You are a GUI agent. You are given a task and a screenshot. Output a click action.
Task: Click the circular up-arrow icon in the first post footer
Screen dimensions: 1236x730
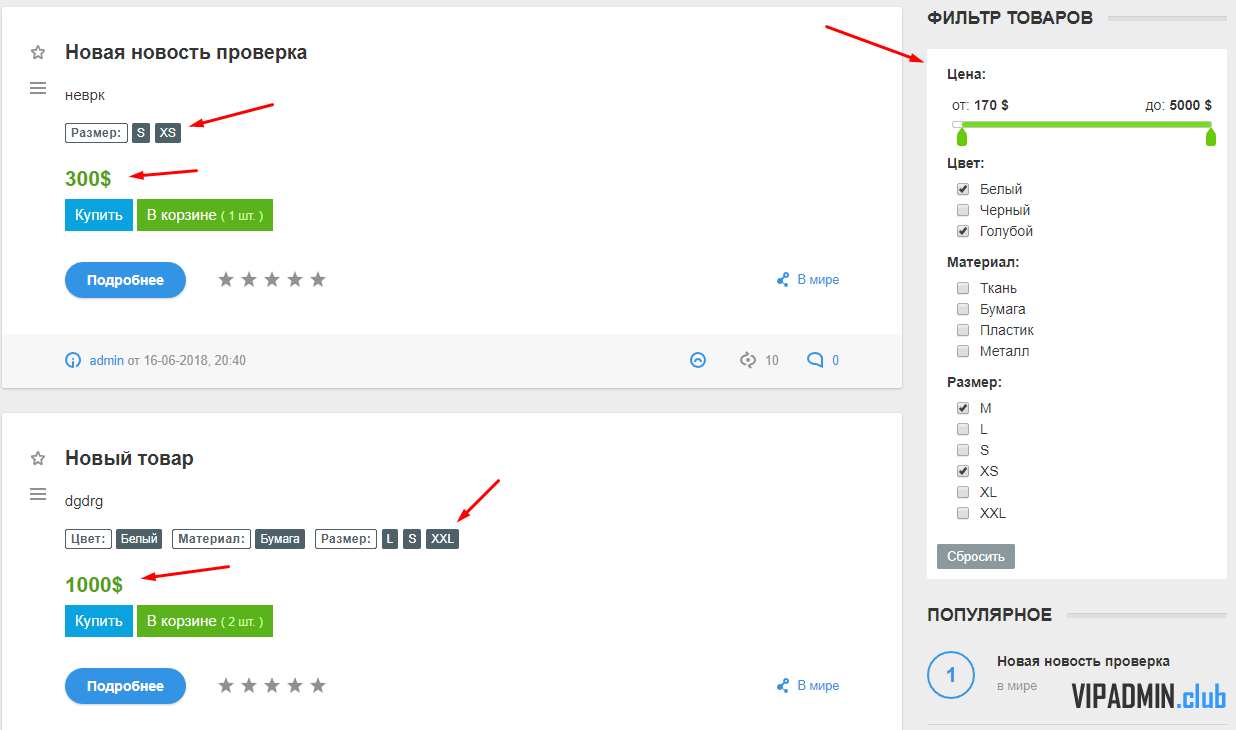pyautogui.click(x=698, y=360)
